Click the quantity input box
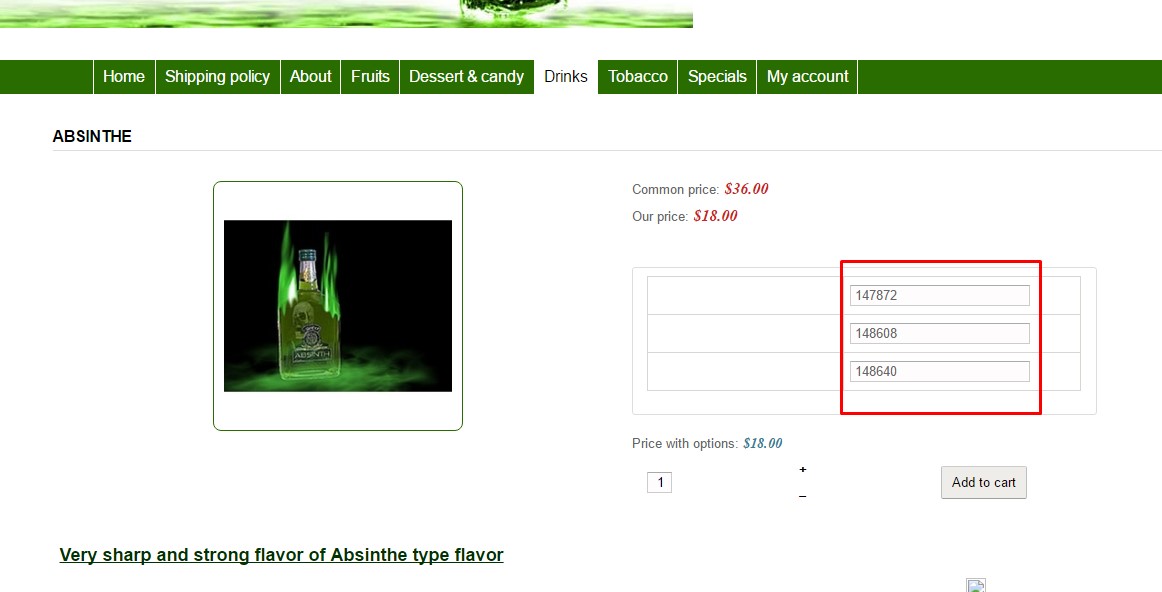1162x592 pixels. (x=660, y=483)
